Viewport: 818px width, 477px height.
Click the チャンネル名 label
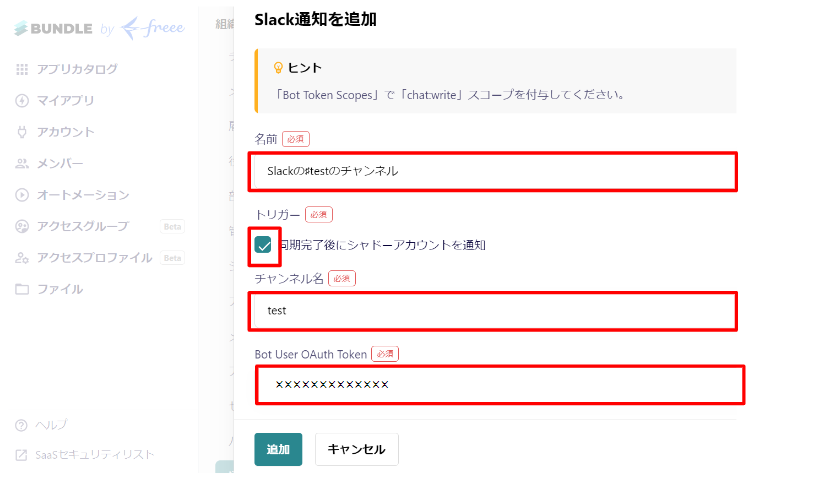(289, 279)
